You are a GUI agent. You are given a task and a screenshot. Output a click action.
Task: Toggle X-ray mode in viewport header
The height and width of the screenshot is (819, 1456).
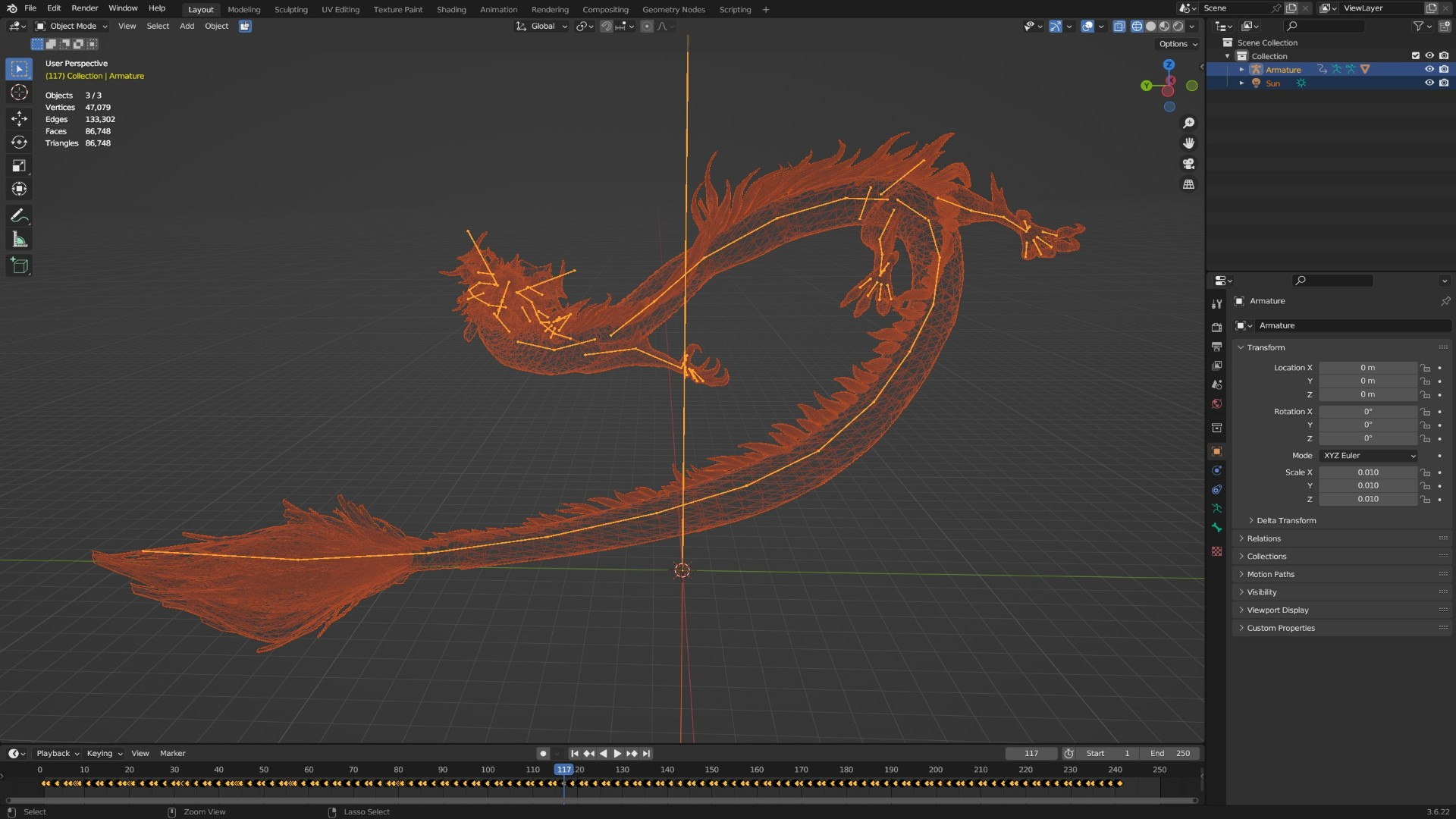1119,26
